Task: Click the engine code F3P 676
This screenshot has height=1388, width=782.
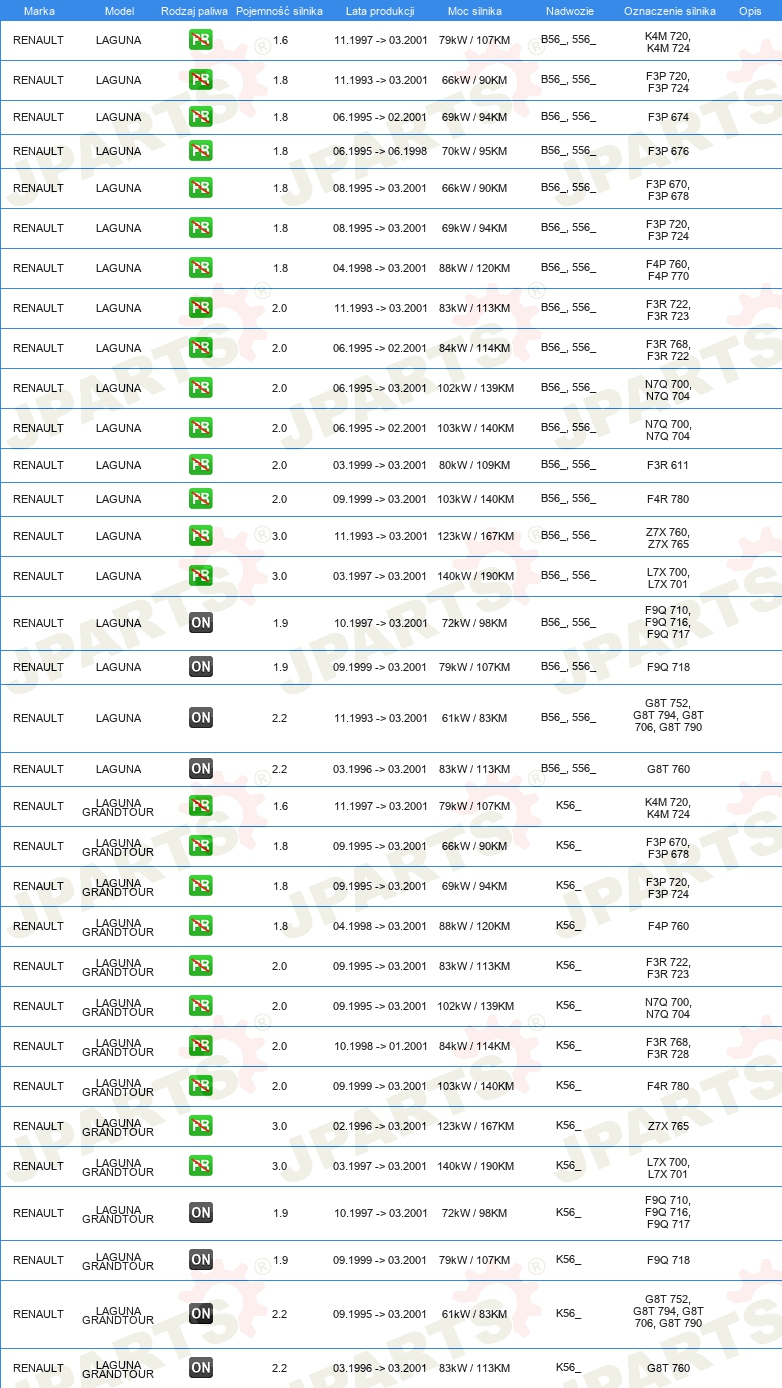Action: [x=668, y=151]
